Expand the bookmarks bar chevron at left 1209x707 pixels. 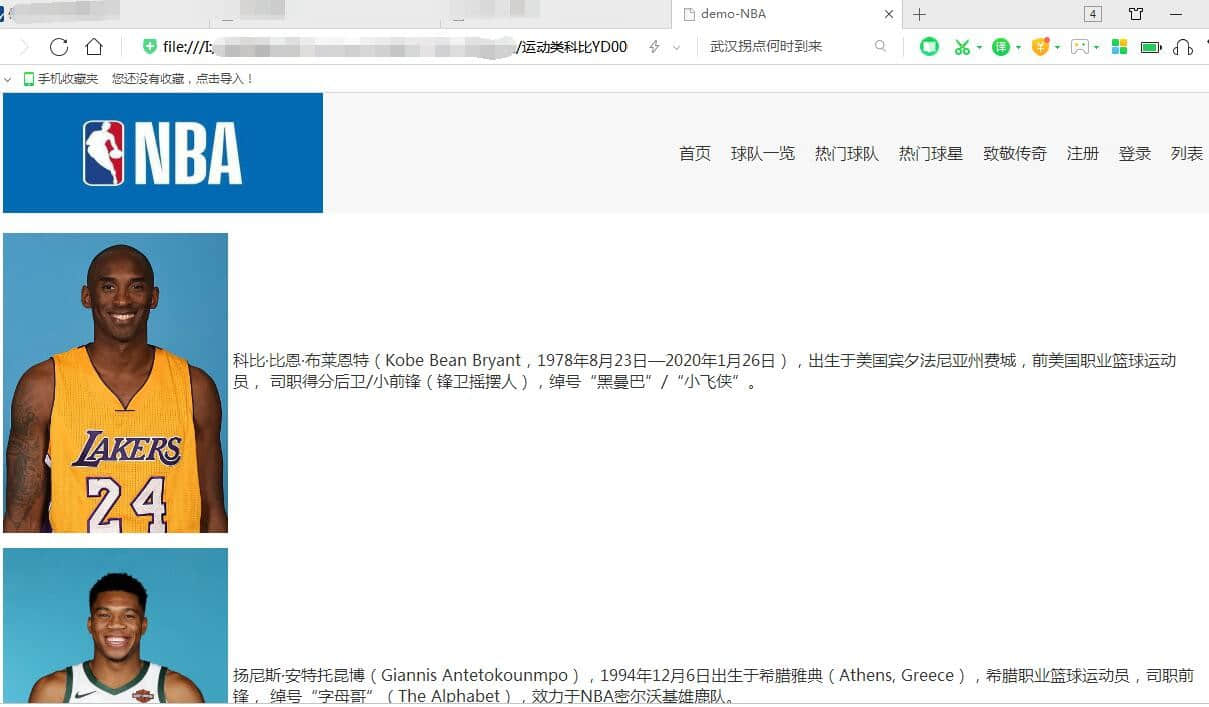coord(8,79)
